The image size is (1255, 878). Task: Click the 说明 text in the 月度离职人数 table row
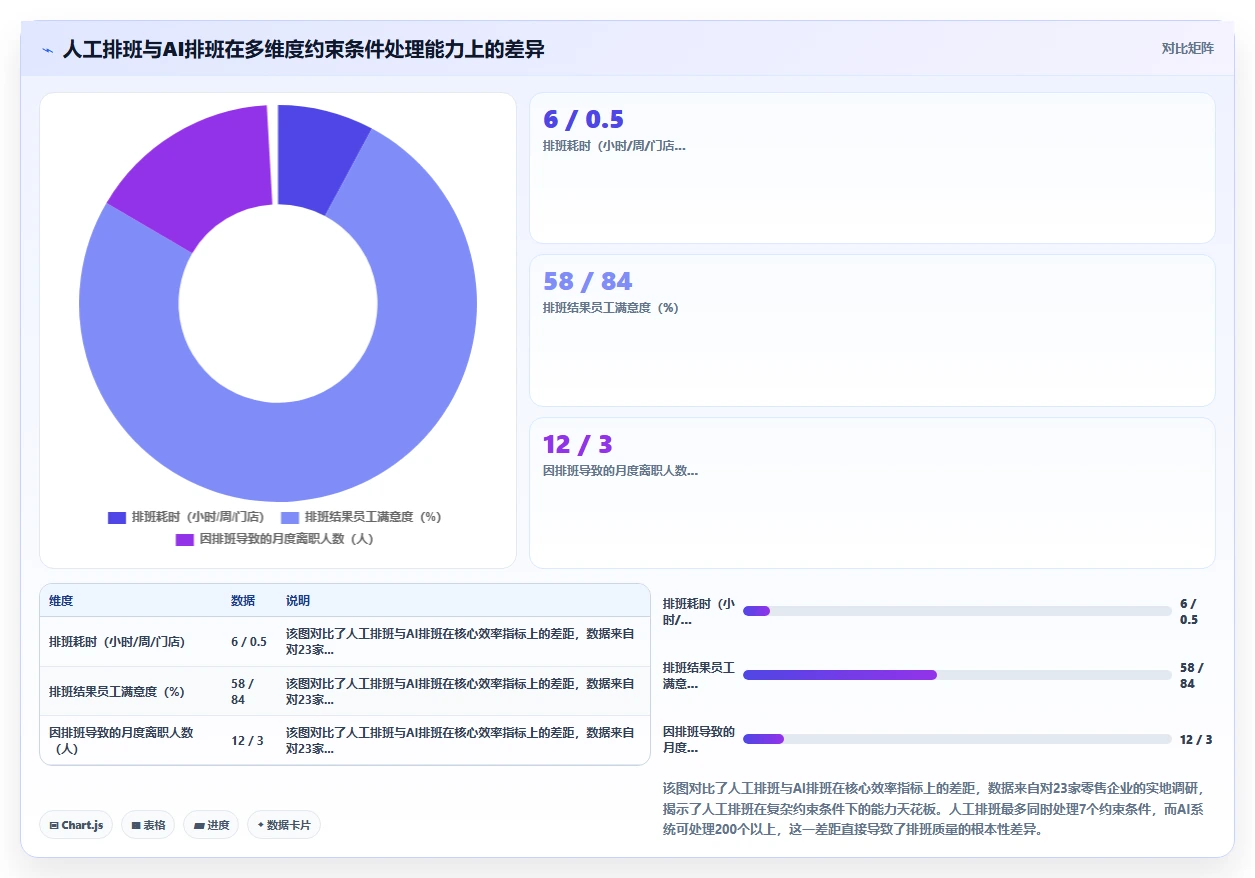(x=460, y=741)
